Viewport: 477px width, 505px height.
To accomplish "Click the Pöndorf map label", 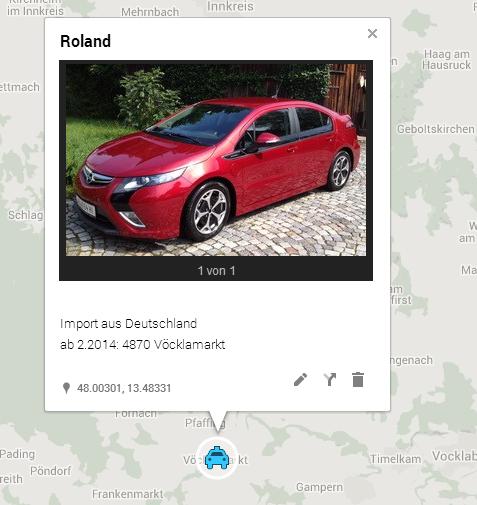I will click(x=50, y=471).
